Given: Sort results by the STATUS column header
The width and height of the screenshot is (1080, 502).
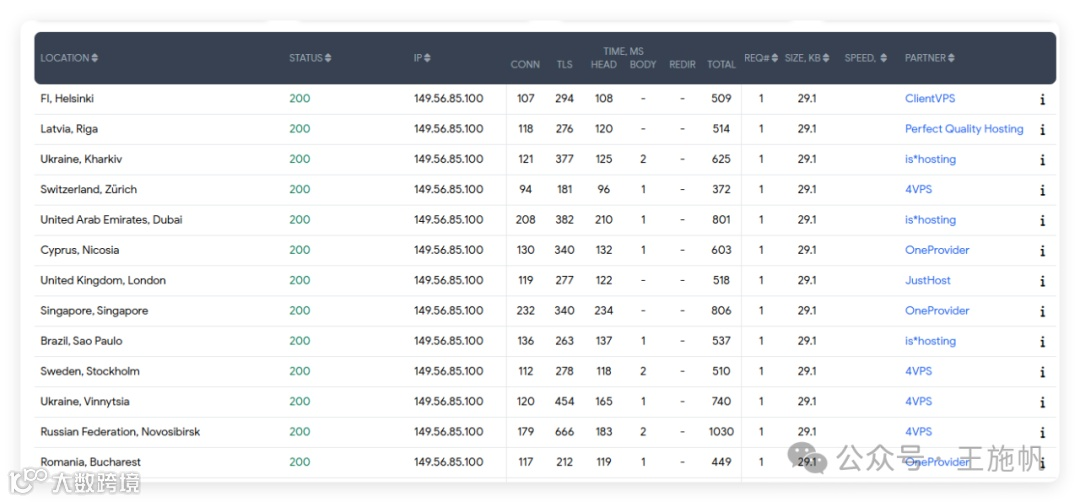Looking at the screenshot, I should (x=310, y=58).
